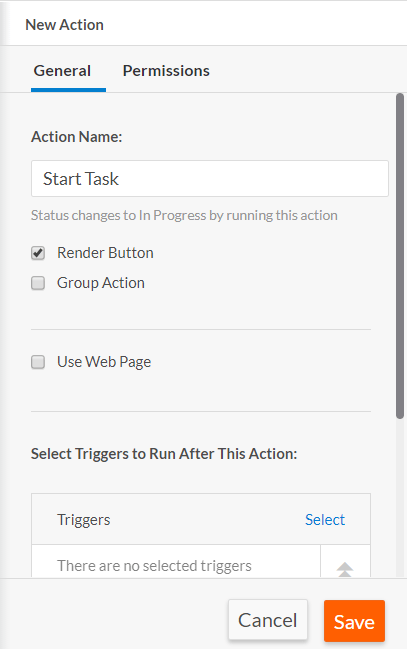Image resolution: width=407 pixels, height=649 pixels.
Task: Click the 'Group Action' label text
Action: pos(101,283)
